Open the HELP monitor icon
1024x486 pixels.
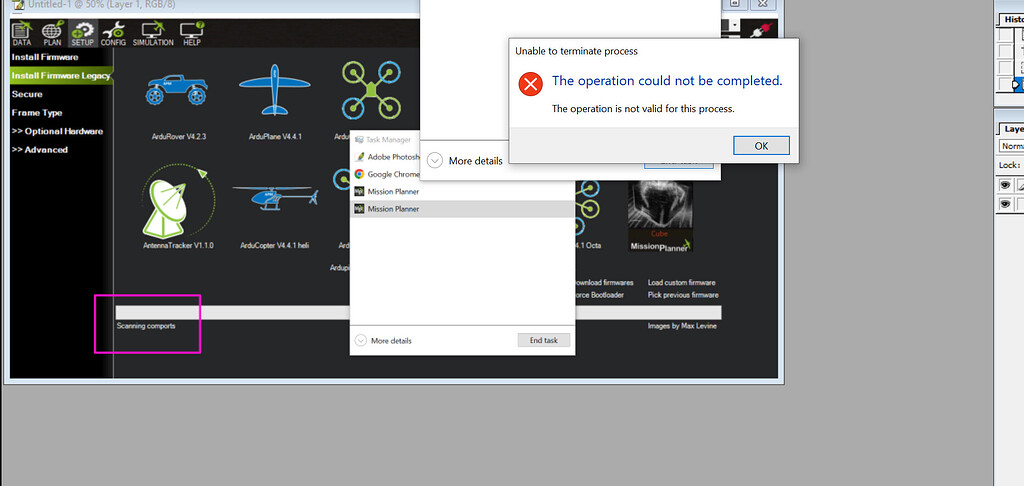click(192, 34)
